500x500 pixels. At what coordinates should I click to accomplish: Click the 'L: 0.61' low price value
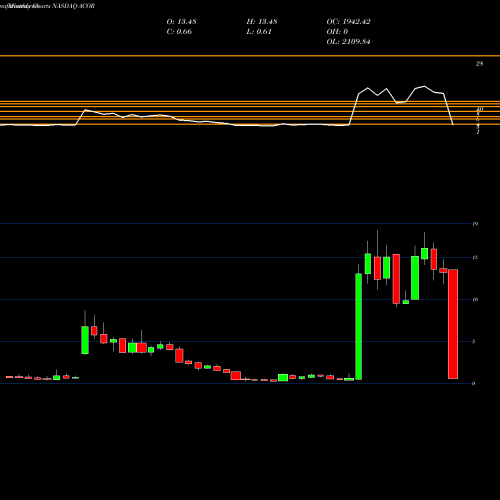click(259, 32)
